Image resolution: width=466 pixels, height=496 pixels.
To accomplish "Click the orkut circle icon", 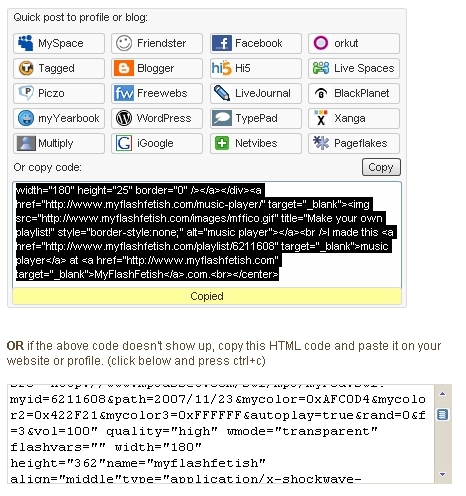I will 321,43.
